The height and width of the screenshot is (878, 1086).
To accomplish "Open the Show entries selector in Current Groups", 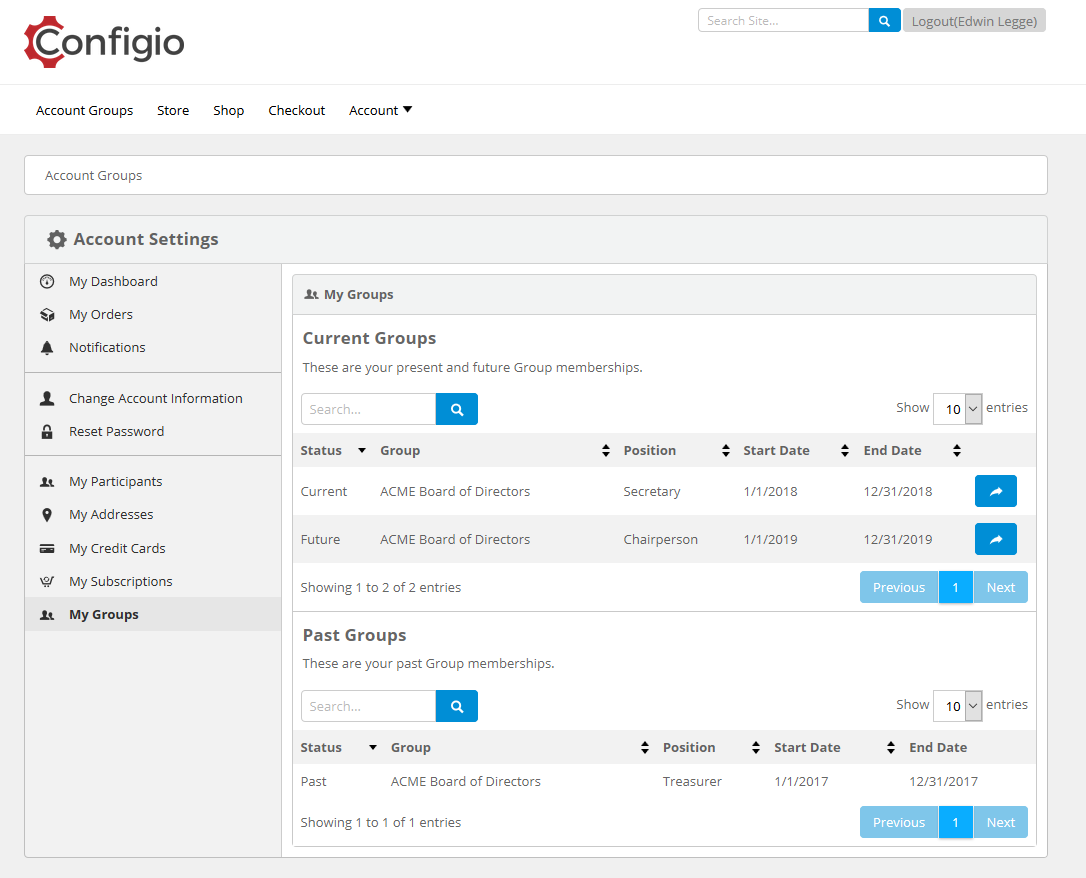I will tap(957, 408).
